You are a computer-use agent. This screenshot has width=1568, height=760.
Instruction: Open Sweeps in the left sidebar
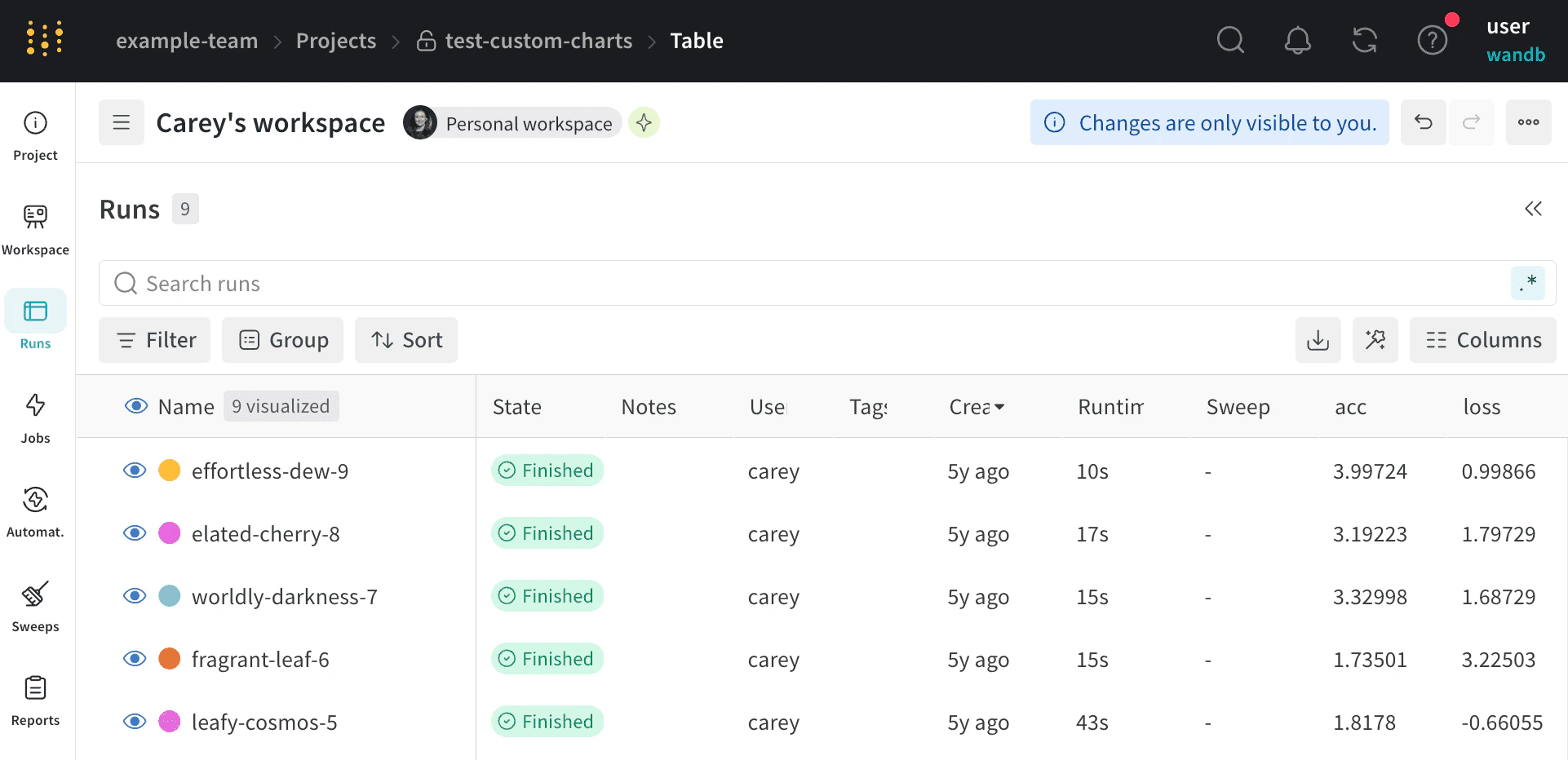[x=35, y=606]
